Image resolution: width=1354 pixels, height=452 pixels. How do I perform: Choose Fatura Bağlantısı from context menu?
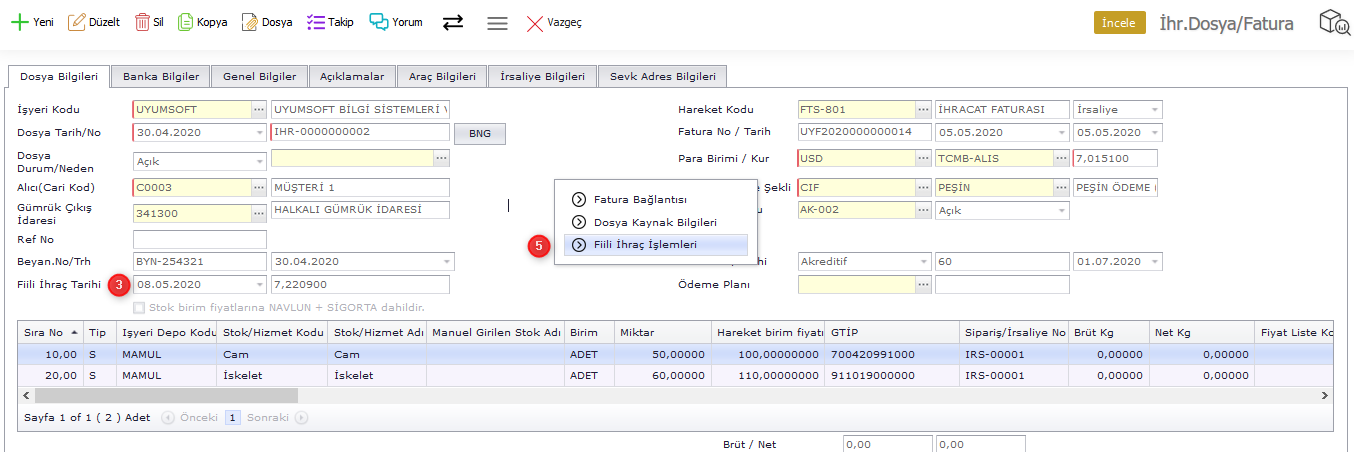pyautogui.click(x=640, y=199)
